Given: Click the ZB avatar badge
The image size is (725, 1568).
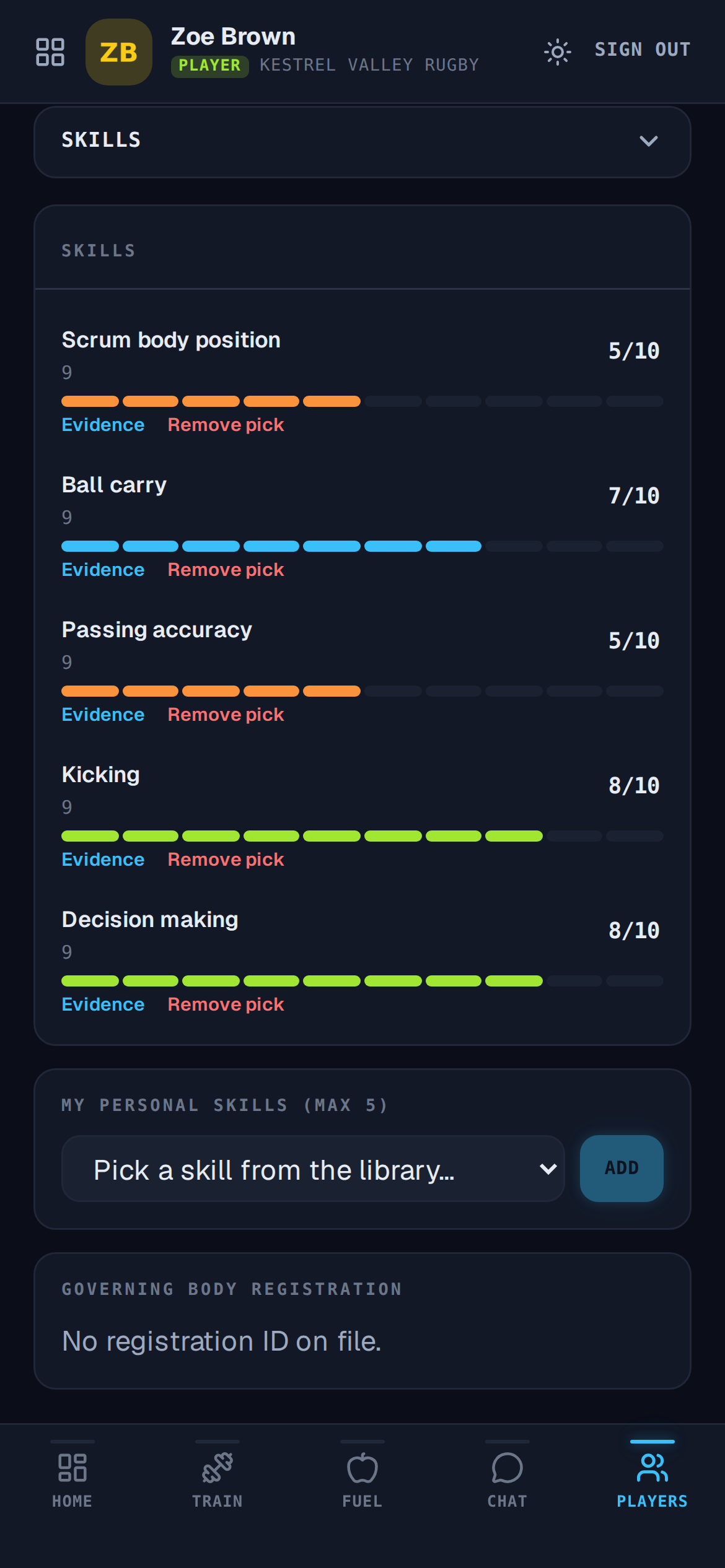Looking at the screenshot, I should click(x=119, y=52).
